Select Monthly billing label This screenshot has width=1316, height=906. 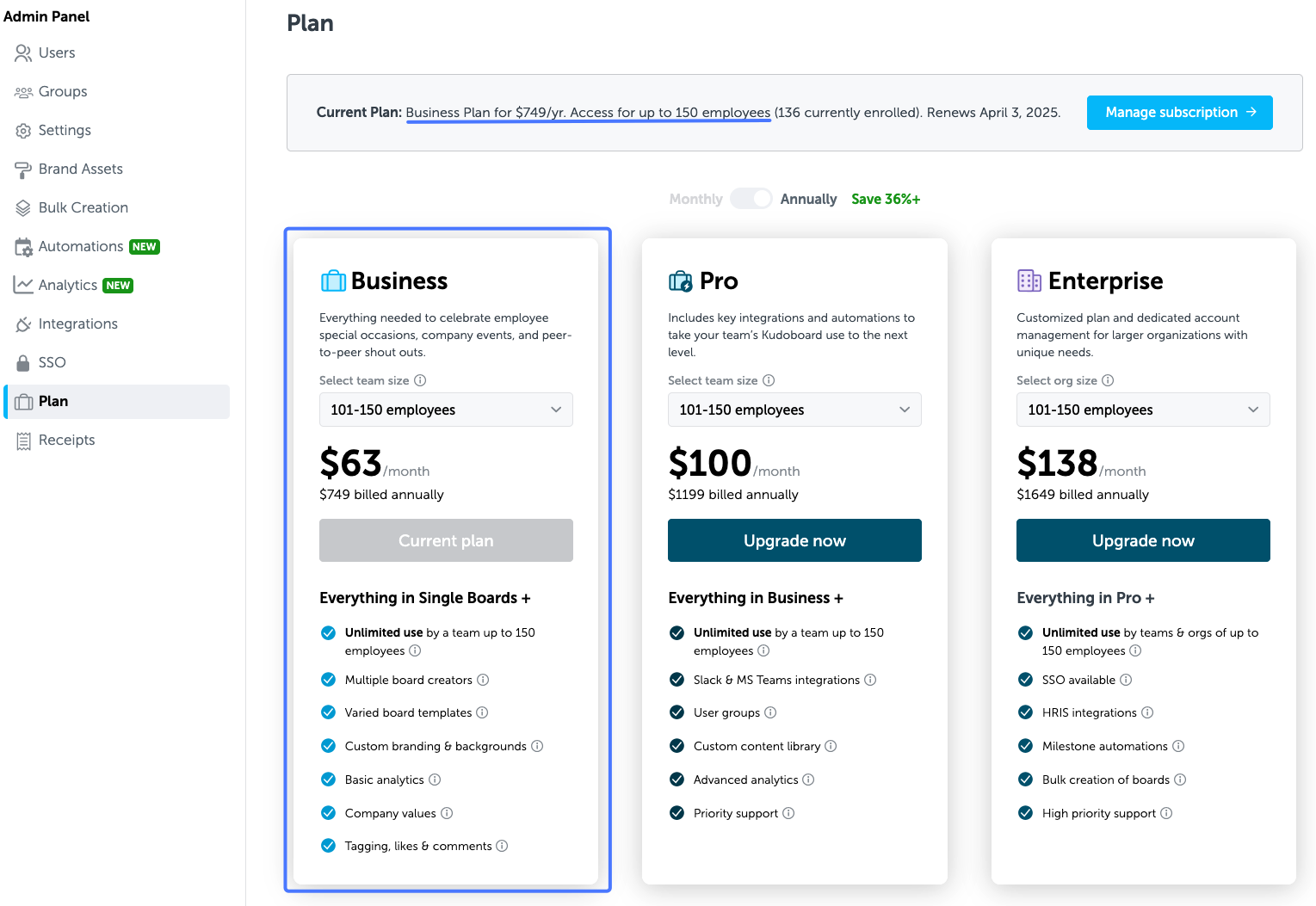click(695, 199)
